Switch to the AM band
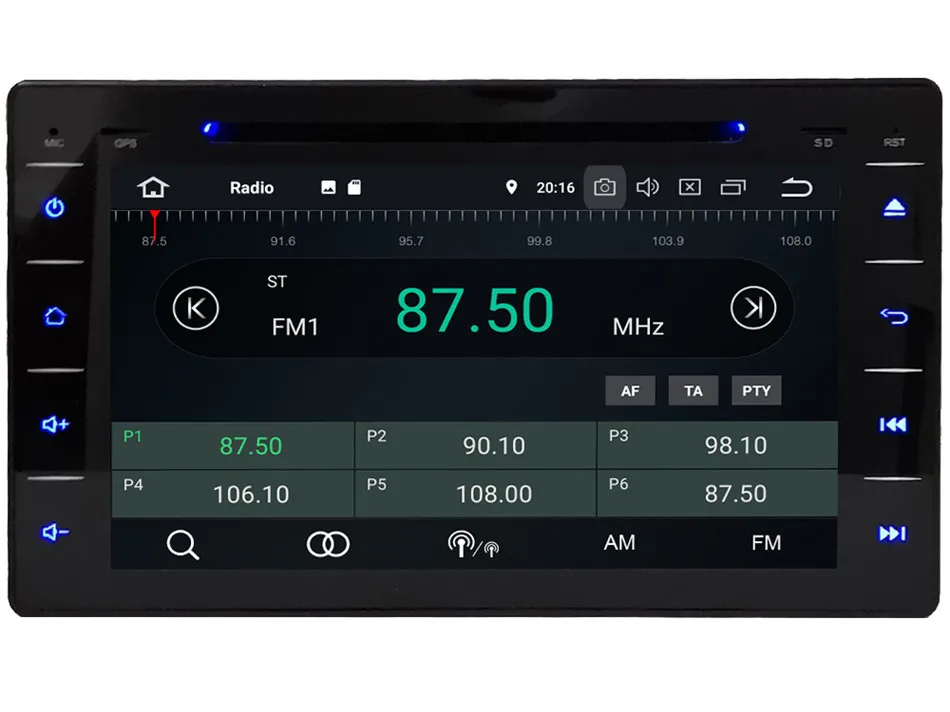Viewport: 950px width, 712px height. tap(619, 543)
